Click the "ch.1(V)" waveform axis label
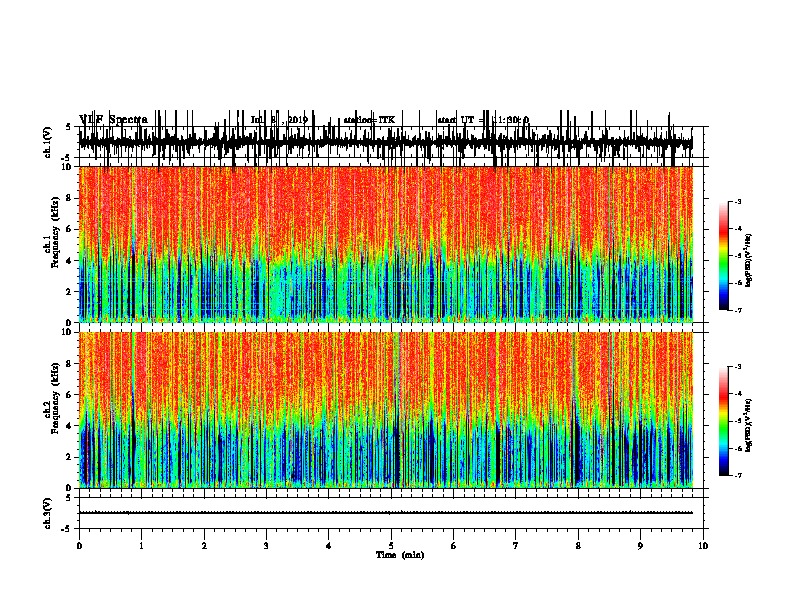 (47, 142)
